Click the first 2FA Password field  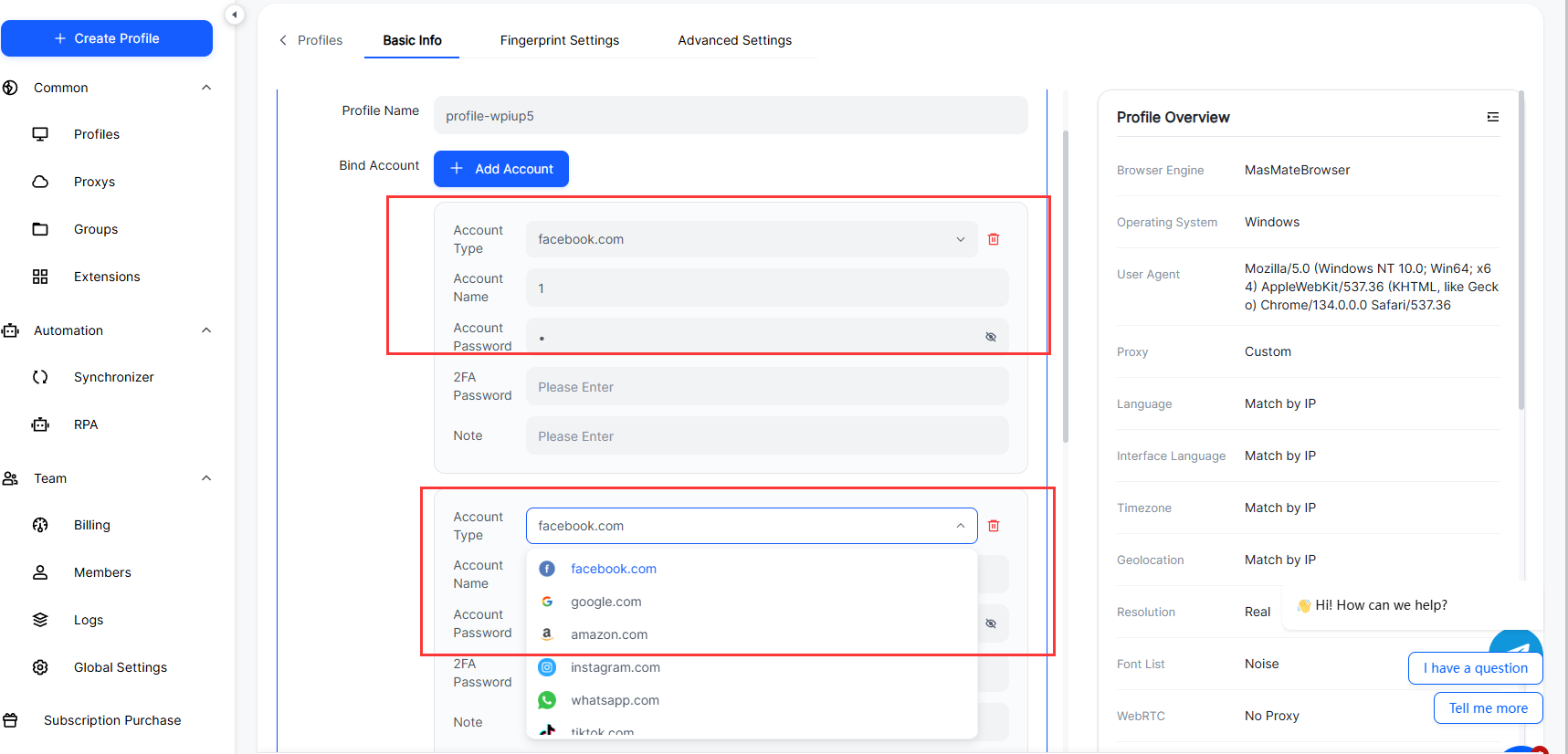pyautogui.click(x=767, y=387)
